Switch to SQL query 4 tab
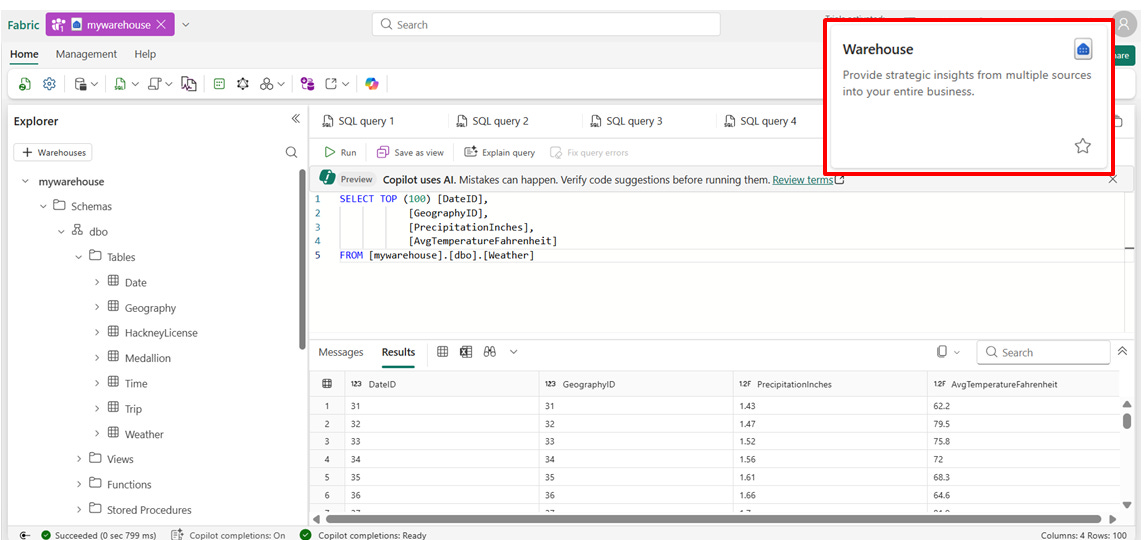Viewport: 1144px width, 540px height. [x=760, y=121]
